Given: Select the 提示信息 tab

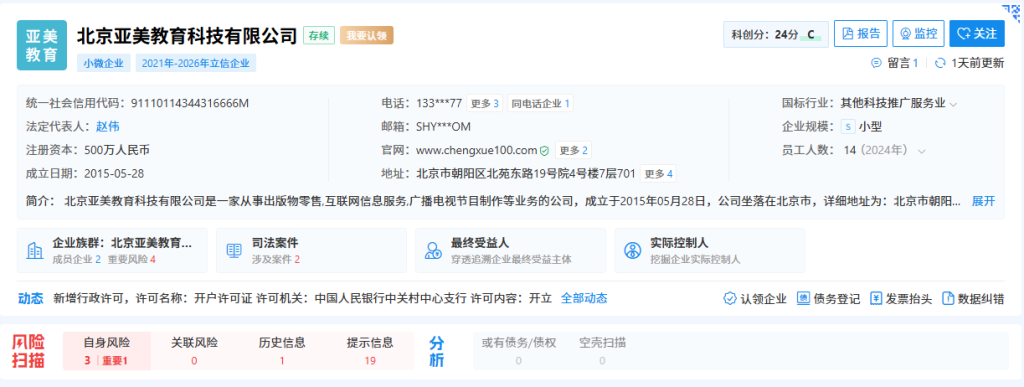Looking at the screenshot, I should coord(370,351).
